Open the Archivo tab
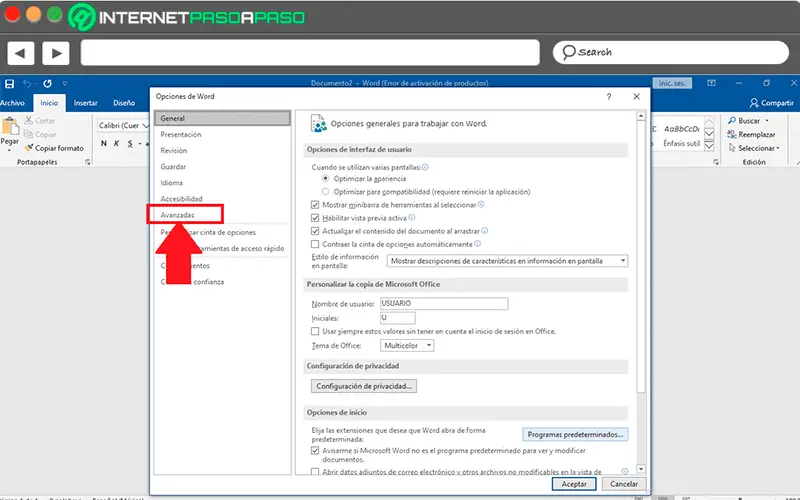 (x=12, y=103)
